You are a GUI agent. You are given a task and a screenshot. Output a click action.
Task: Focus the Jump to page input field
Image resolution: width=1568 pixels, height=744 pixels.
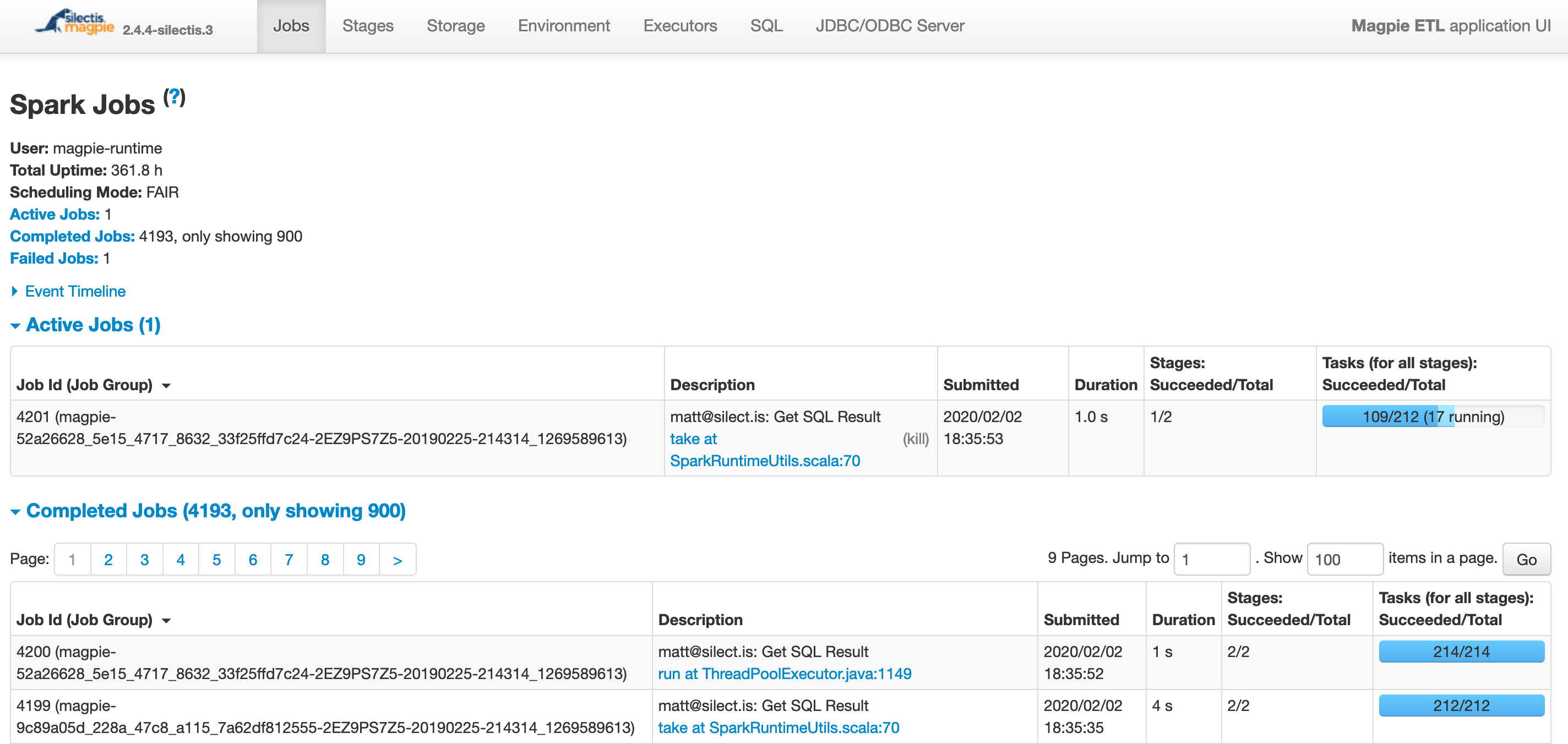1211,560
